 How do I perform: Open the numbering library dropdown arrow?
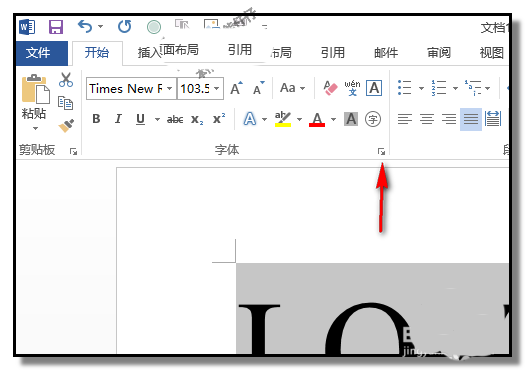click(455, 88)
